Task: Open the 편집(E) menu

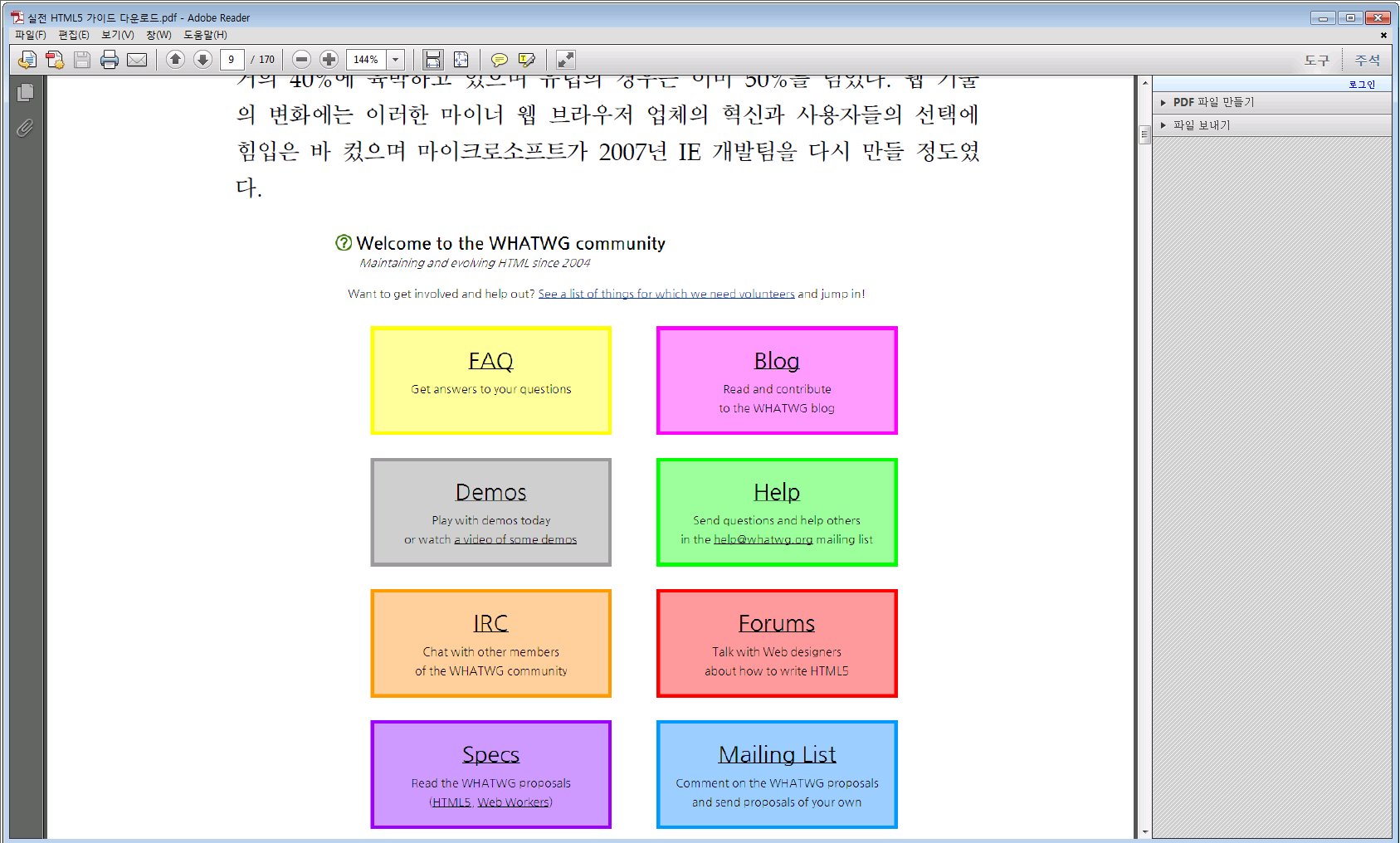Action: tap(74, 35)
